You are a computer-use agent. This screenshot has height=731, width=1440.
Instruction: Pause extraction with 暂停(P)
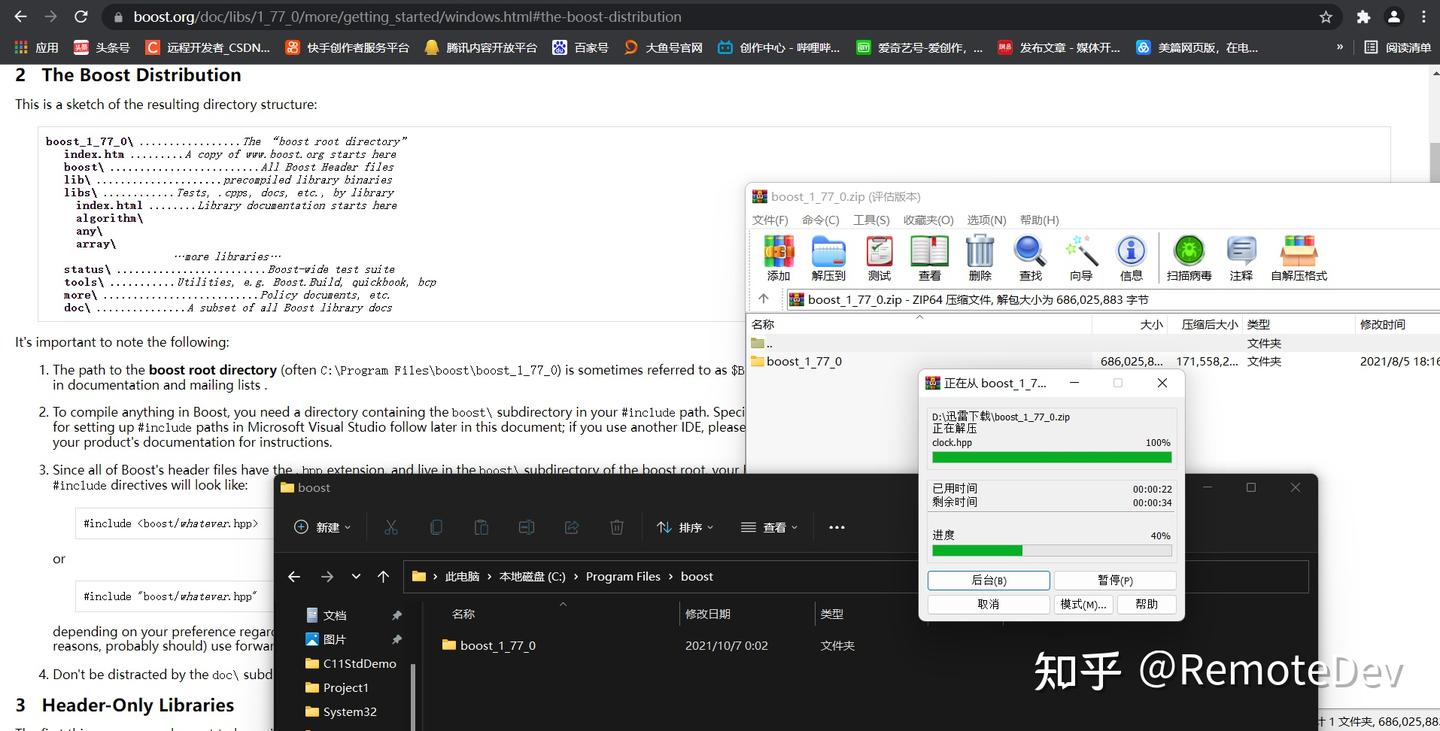tap(1113, 580)
